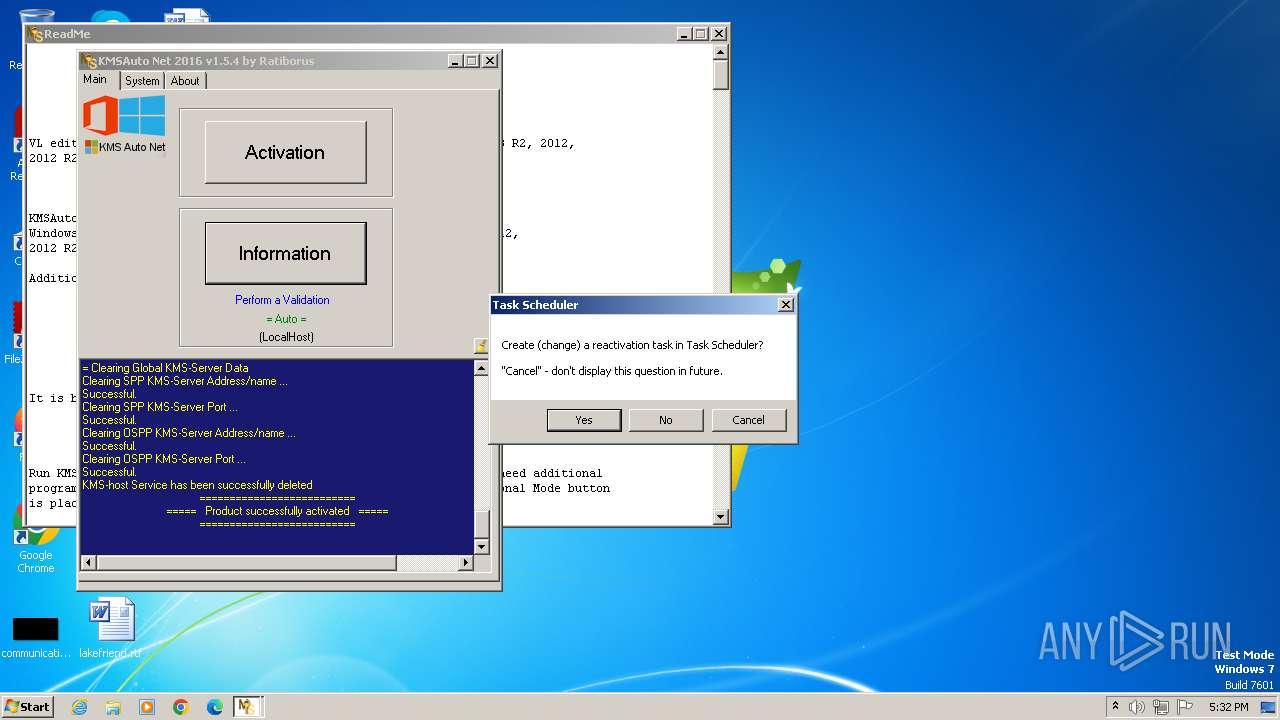This screenshot has width=1280, height=720.
Task: Click 'Clearing OSPP KMS-Server Port ...' log line
Action: tap(164, 459)
